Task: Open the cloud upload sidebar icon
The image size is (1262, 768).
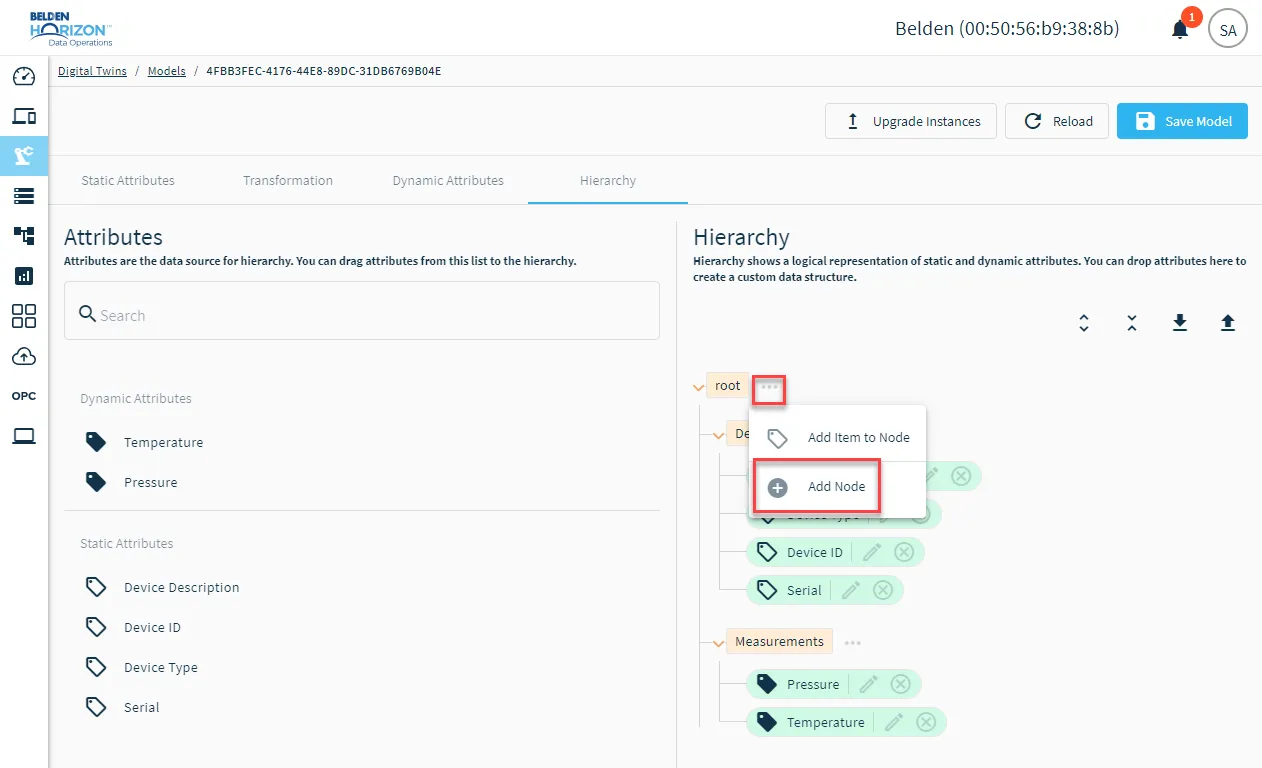Action: (x=24, y=356)
